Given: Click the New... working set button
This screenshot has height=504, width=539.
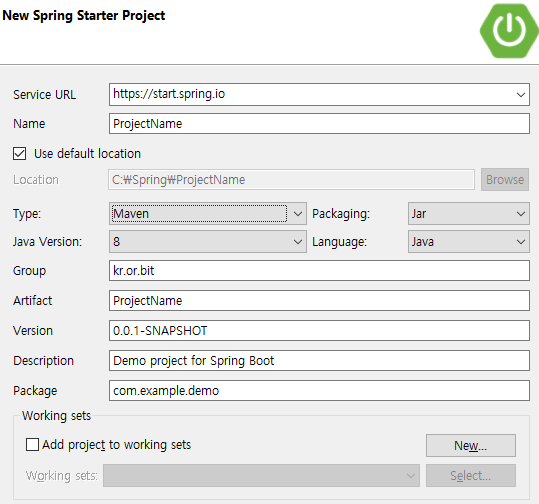Looking at the screenshot, I should [x=471, y=446].
